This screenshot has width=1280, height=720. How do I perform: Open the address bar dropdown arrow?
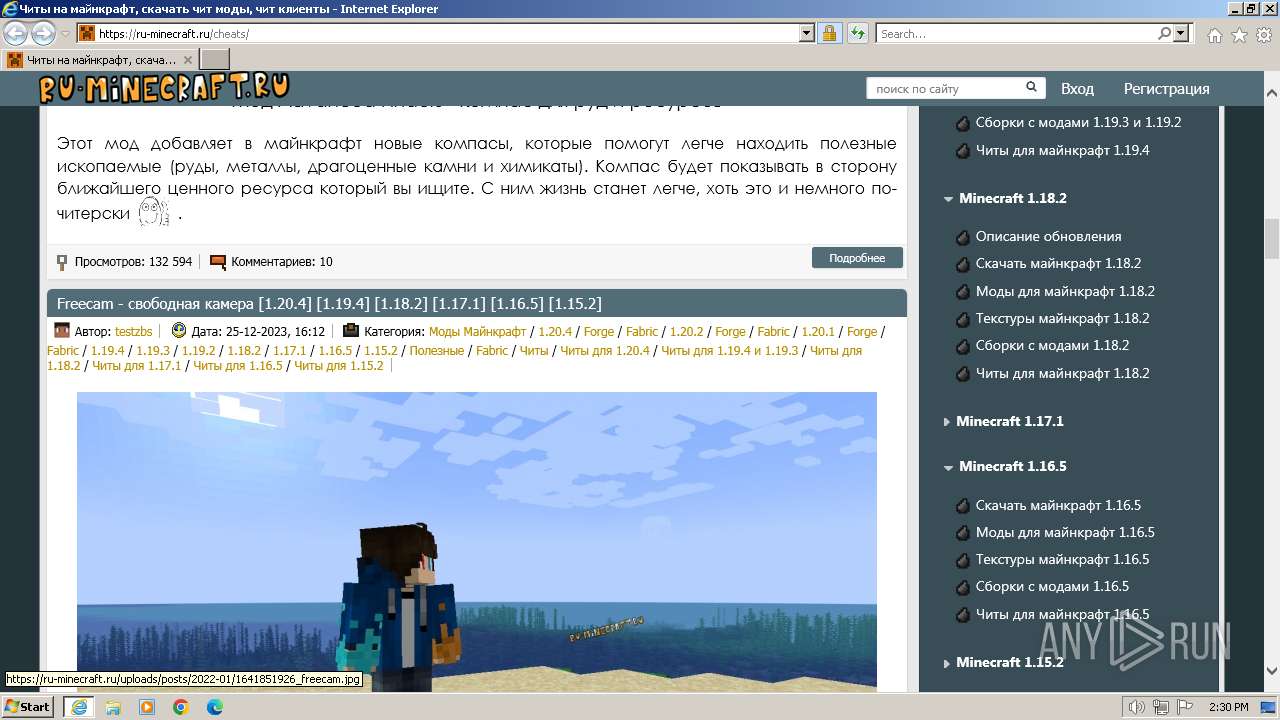(x=807, y=33)
